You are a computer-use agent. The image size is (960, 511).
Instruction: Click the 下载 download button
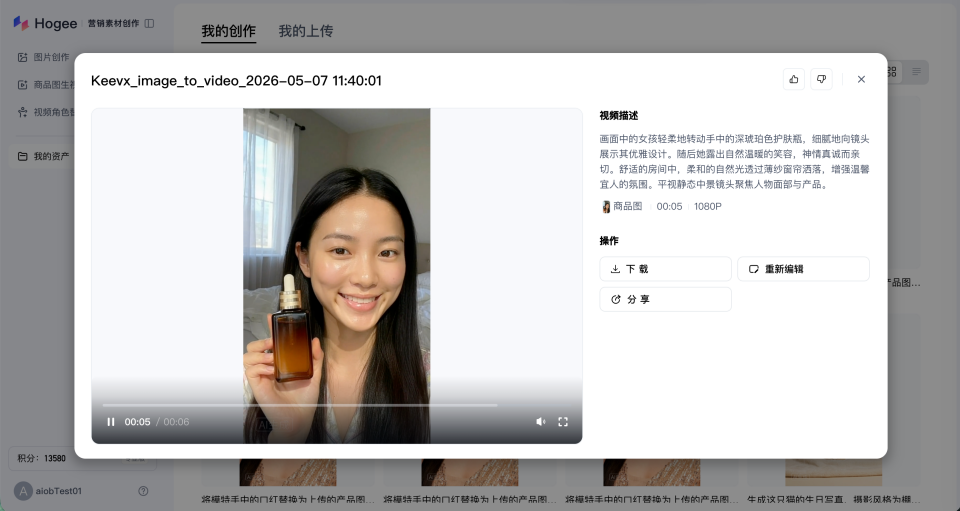(666, 269)
